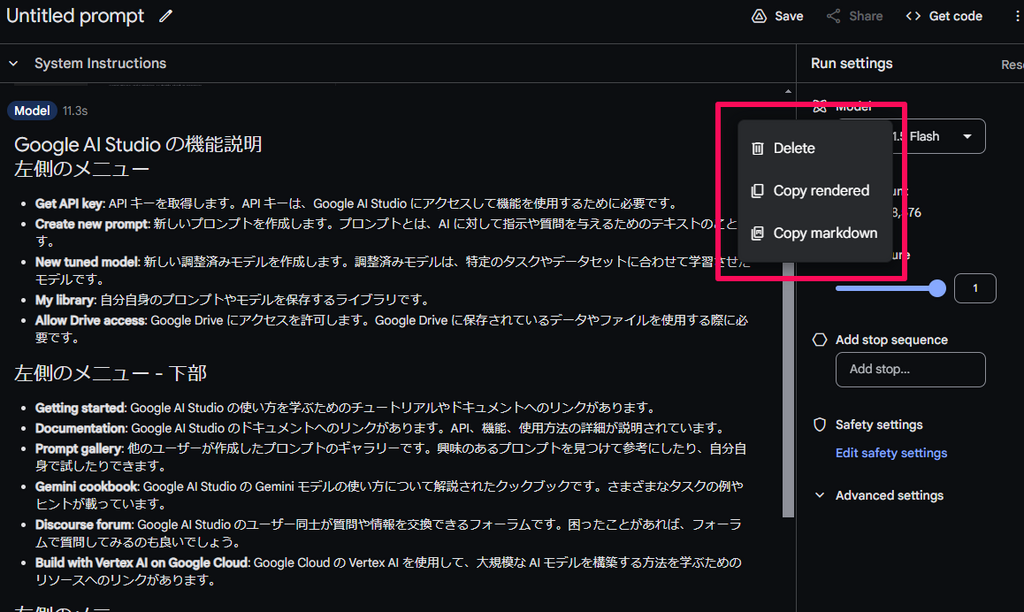Click the Add stop sequence input field
Screen dimensions: 1024x612
pyautogui.click(x=910, y=370)
